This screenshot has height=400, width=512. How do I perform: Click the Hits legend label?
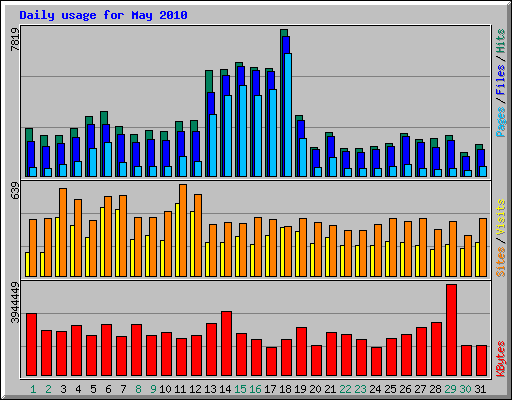pos(501,41)
